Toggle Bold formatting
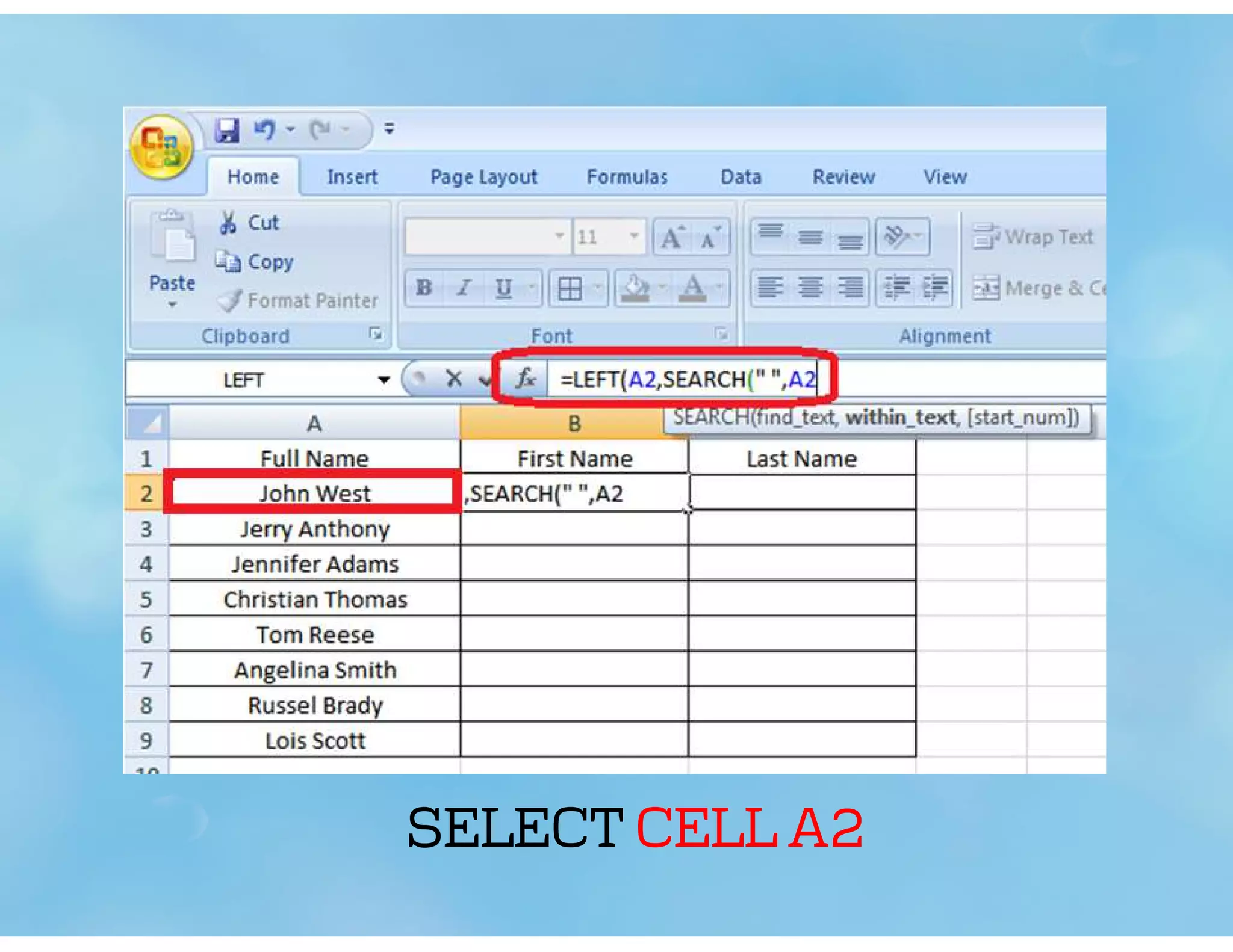The width and height of the screenshot is (1233, 952). pyautogui.click(x=424, y=288)
